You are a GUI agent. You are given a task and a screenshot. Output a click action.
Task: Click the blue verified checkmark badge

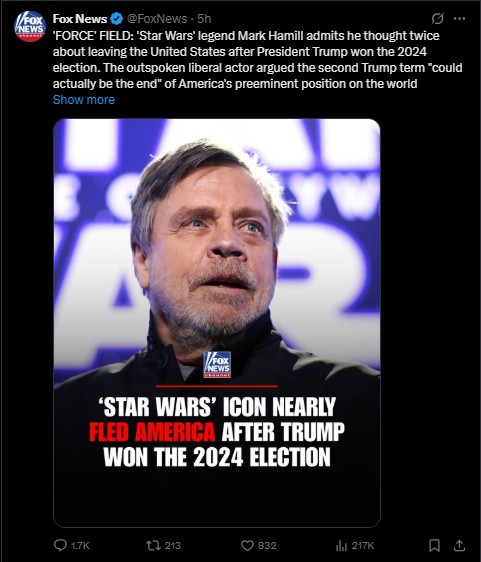click(x=116, y=19)
